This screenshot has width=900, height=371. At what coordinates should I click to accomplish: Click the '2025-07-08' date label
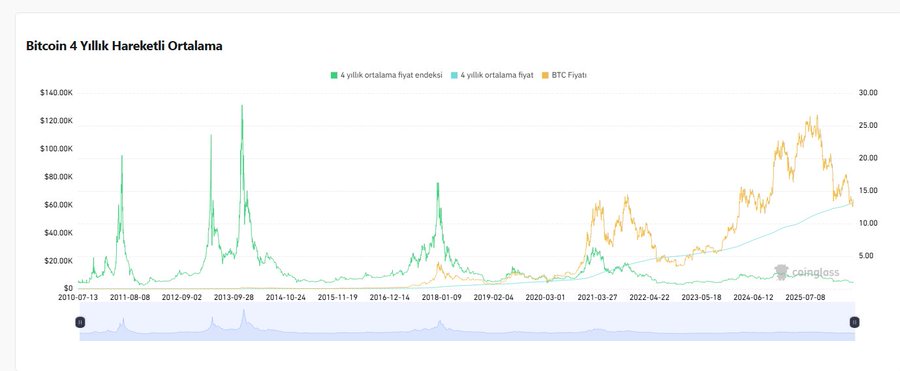(805, 297)
